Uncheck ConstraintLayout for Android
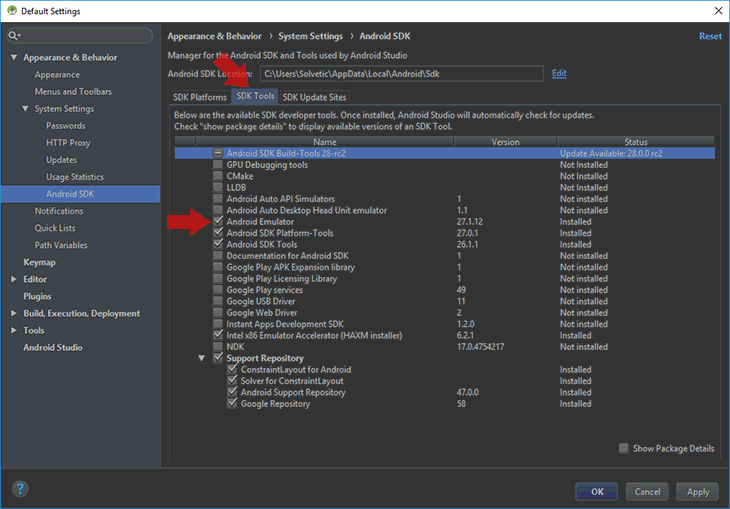Image resolution: width=730 pixels, height=509 pixels. click(x=232, y=369)
